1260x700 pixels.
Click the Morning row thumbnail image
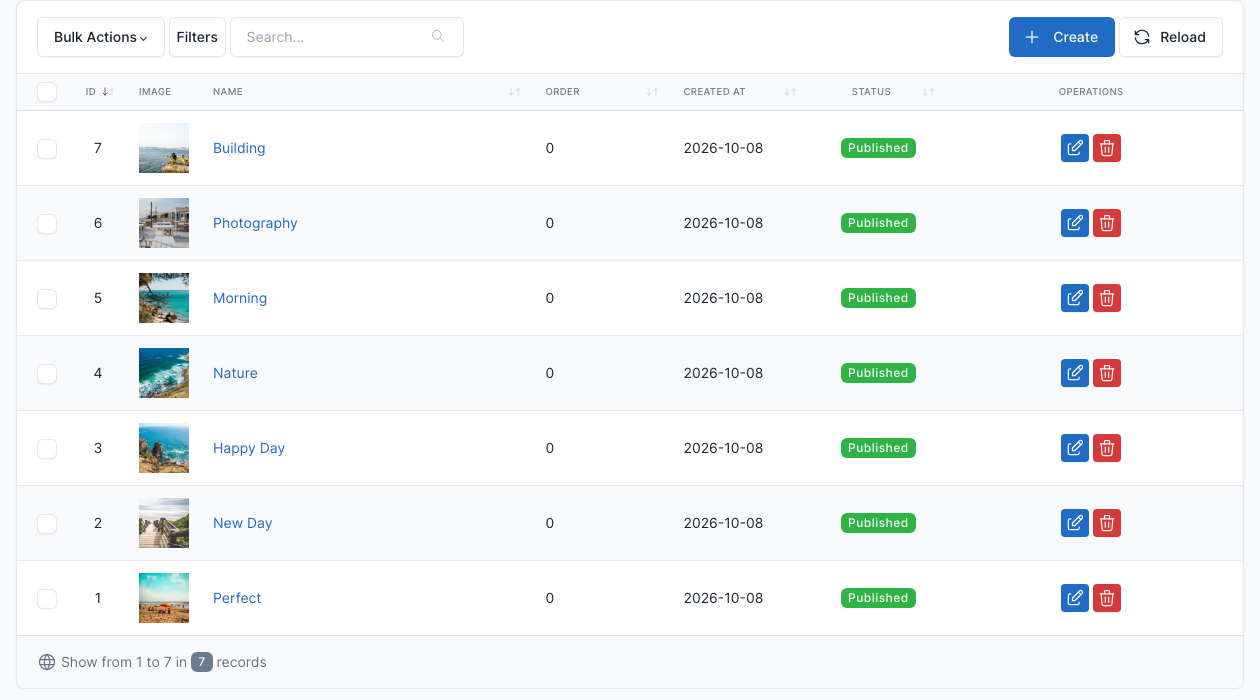(164, 298)
